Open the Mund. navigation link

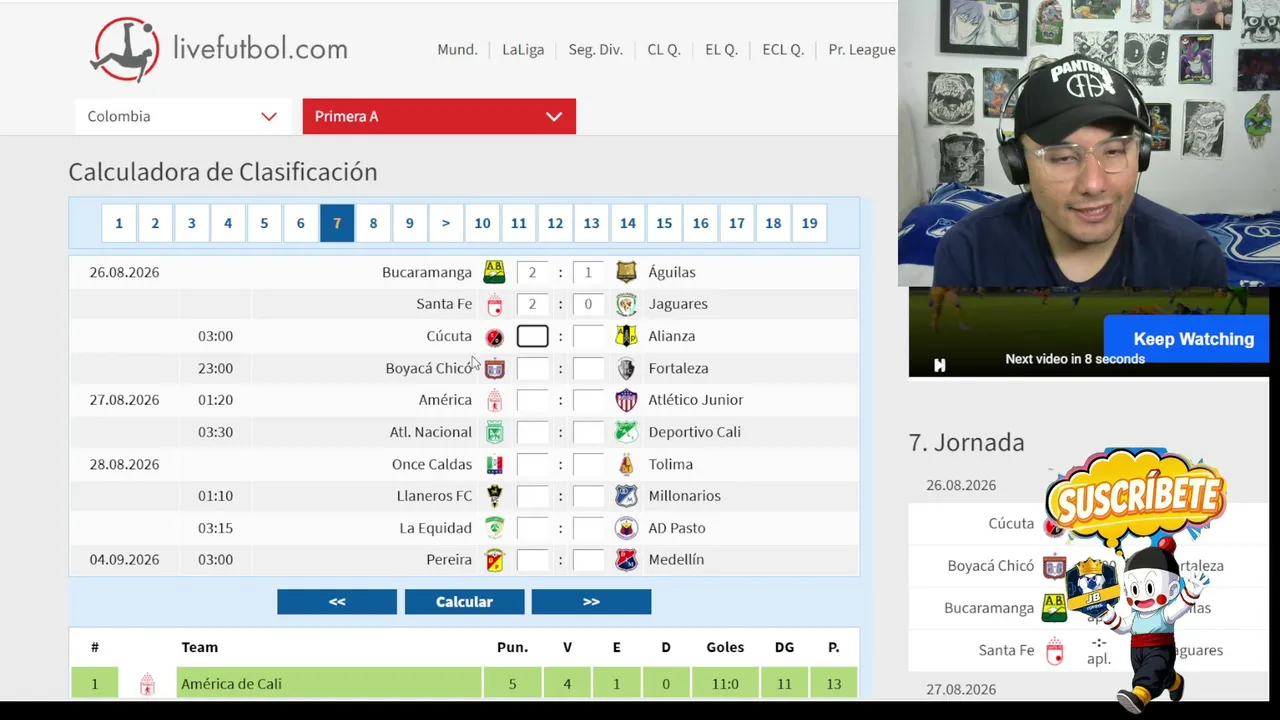(457, 50)
